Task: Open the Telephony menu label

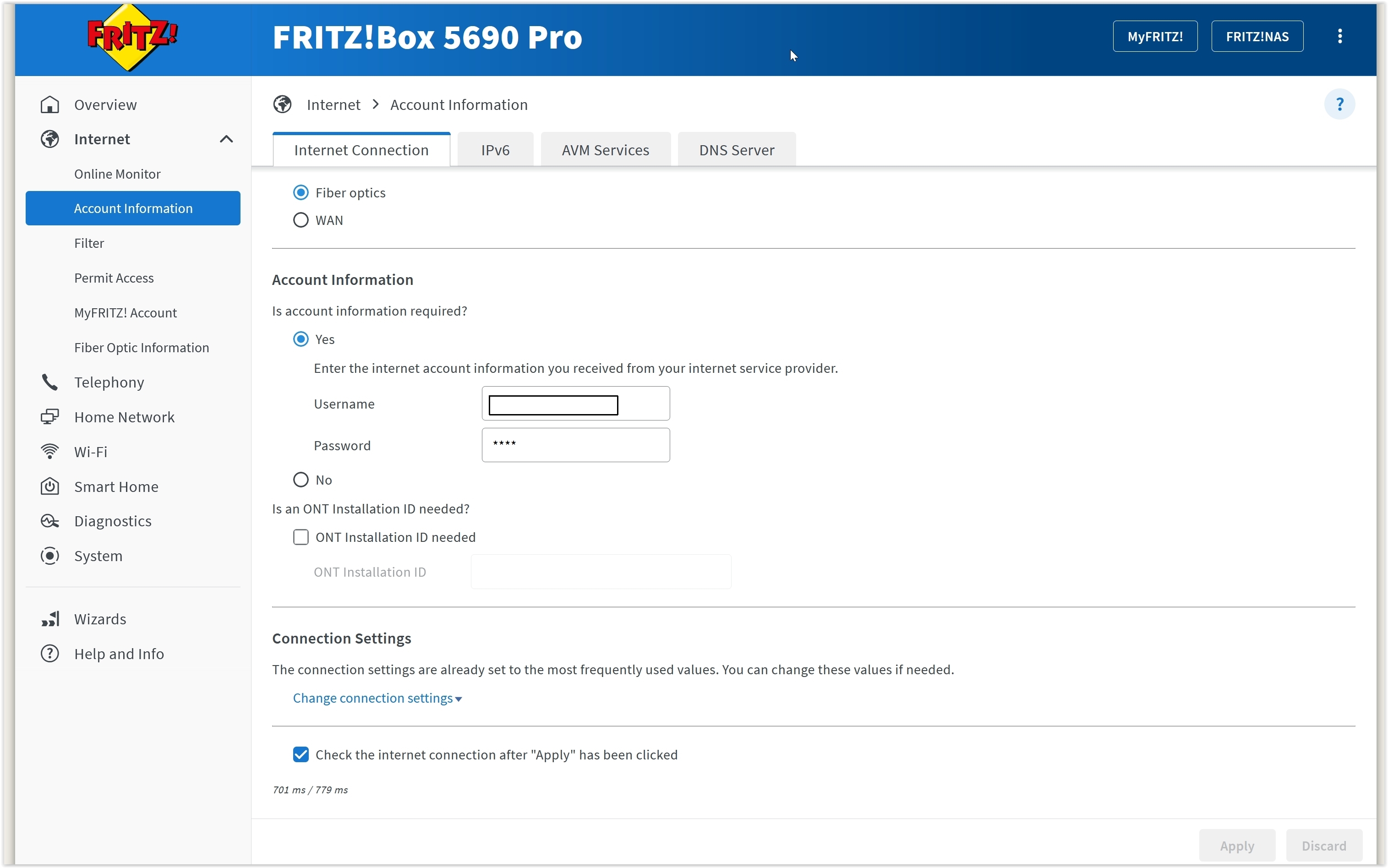Action: 109,382
